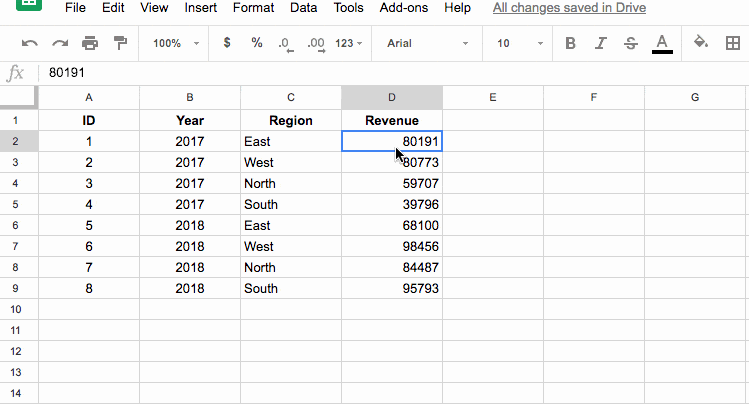Select cell with revenue 59707
Viewport: 749px width, 404px height.
click(x=392, y=183)
